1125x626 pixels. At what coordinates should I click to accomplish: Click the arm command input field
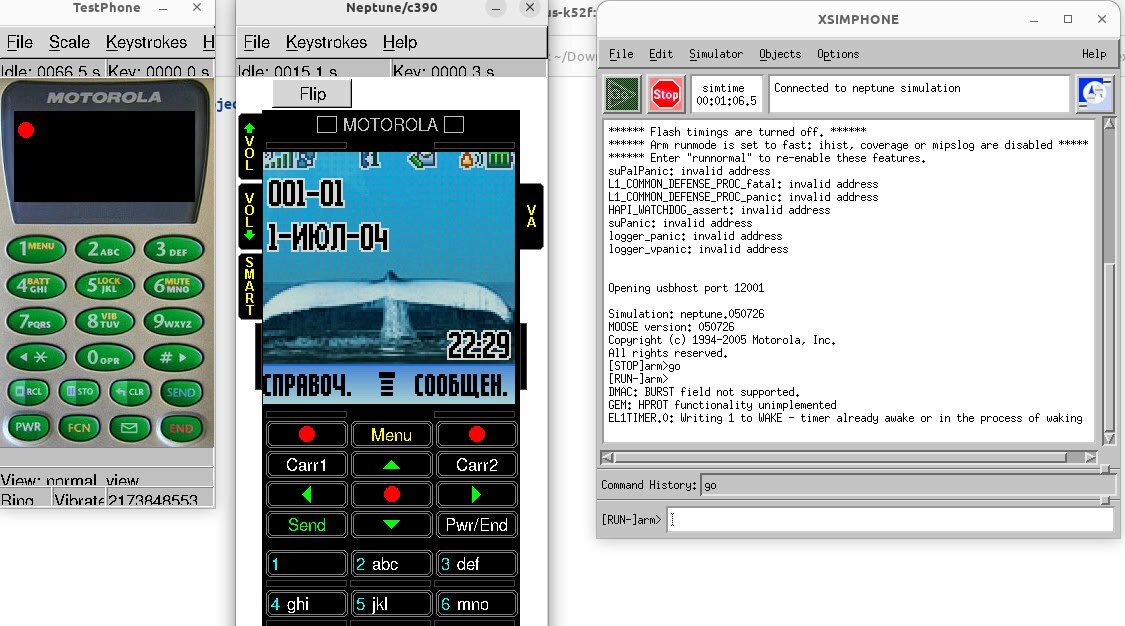coord(890,520)
